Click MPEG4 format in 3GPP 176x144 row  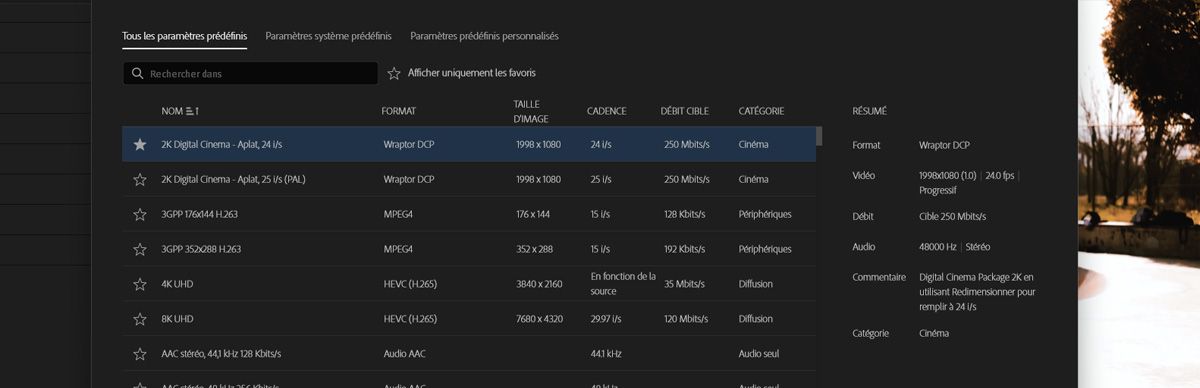398,214
